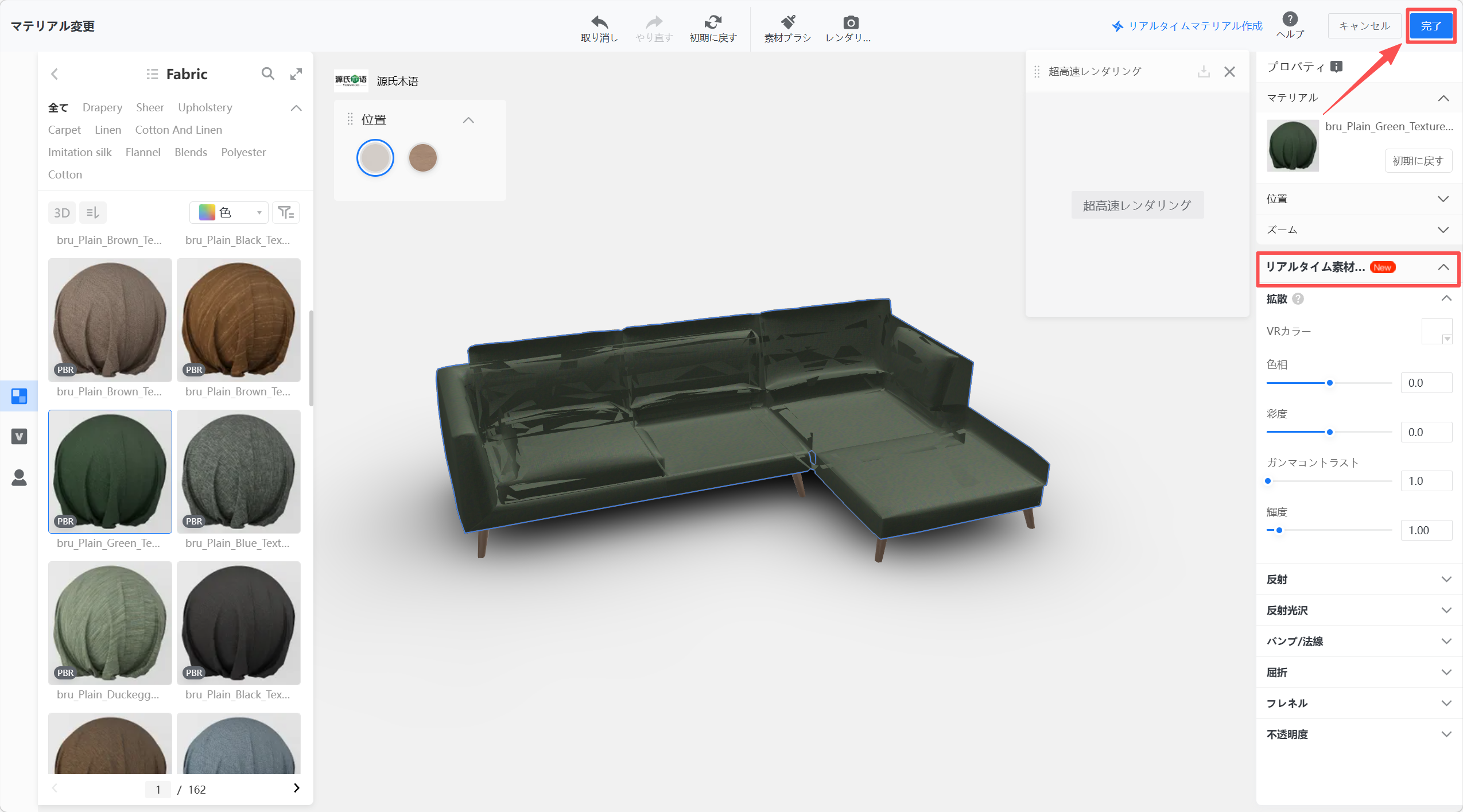
Task: Open the sort order icon
Action: (93, 213)
